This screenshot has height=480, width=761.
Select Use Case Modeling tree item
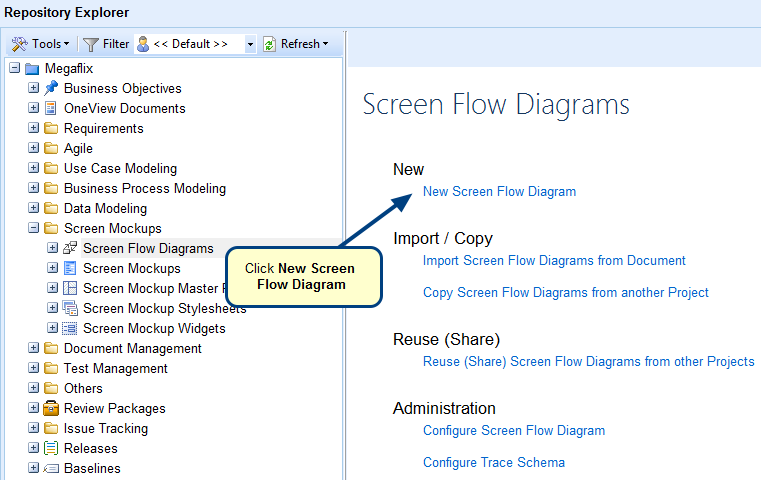point(120,168)
